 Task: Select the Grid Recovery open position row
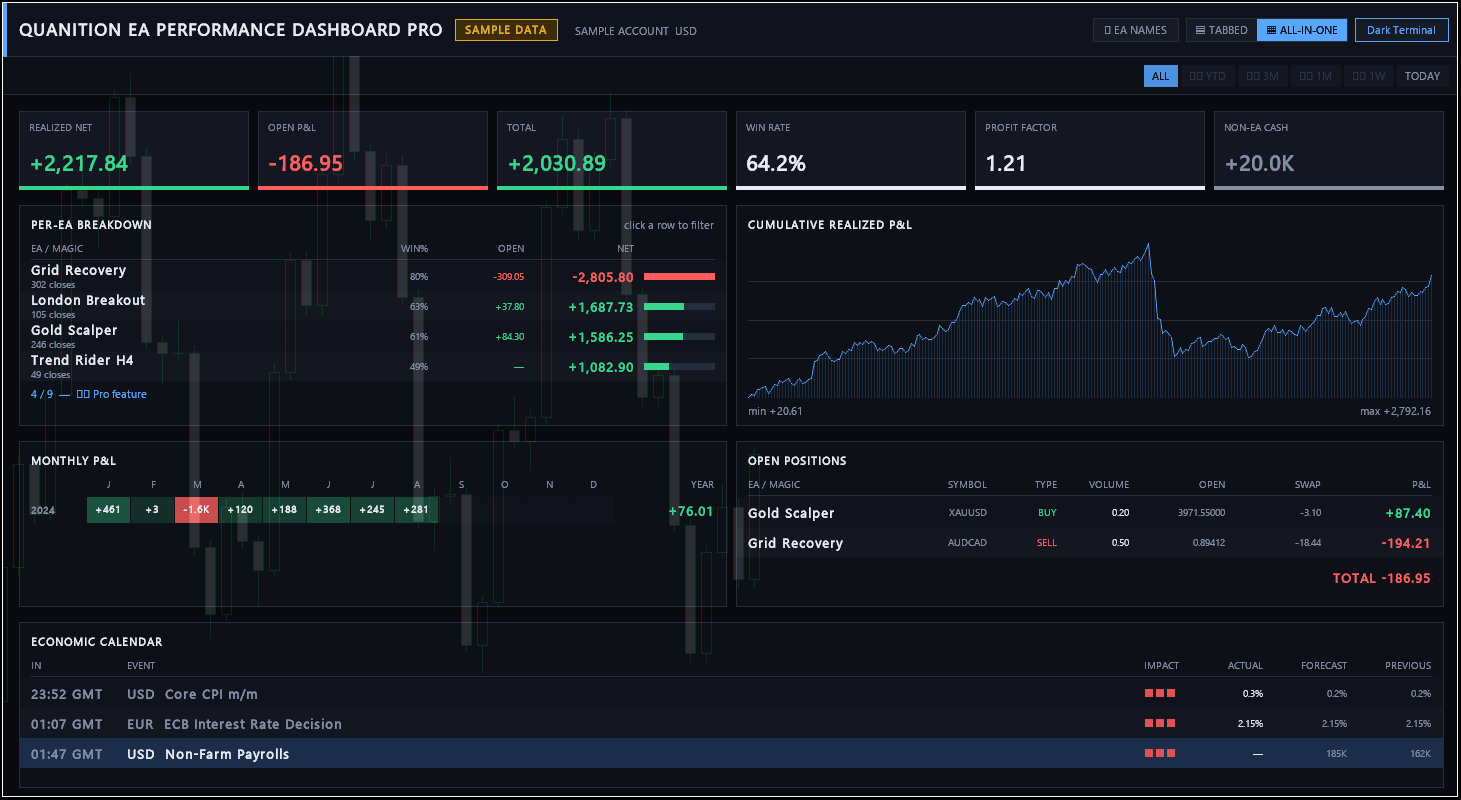(x=1090, y=543)
